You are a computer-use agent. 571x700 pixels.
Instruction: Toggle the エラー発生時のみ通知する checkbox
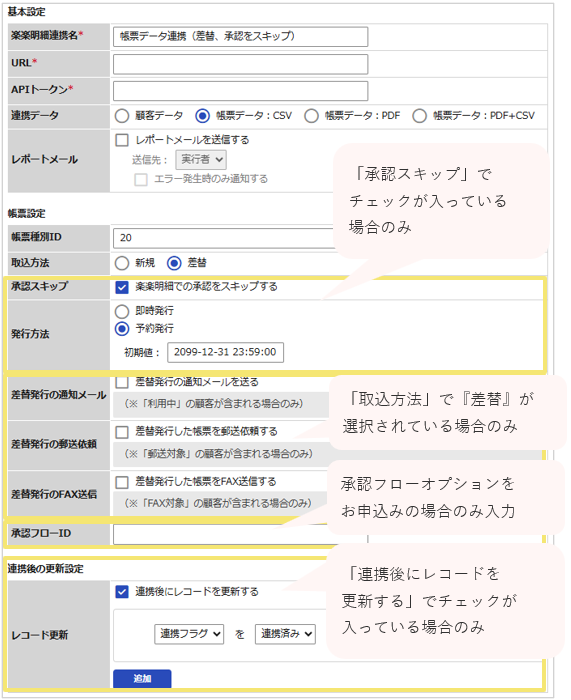(141, 179)
